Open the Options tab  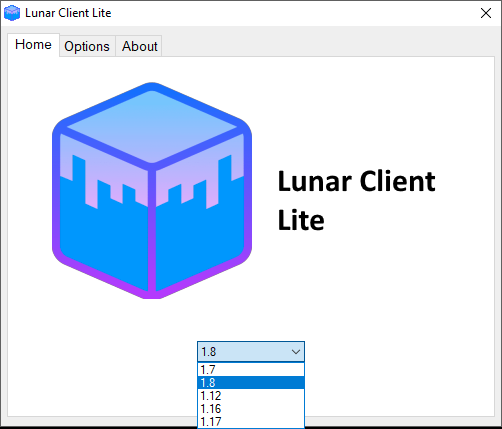click(87, 46)
